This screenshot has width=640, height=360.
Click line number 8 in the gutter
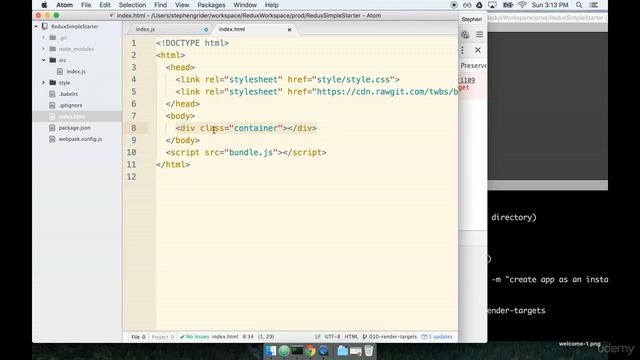133,128
